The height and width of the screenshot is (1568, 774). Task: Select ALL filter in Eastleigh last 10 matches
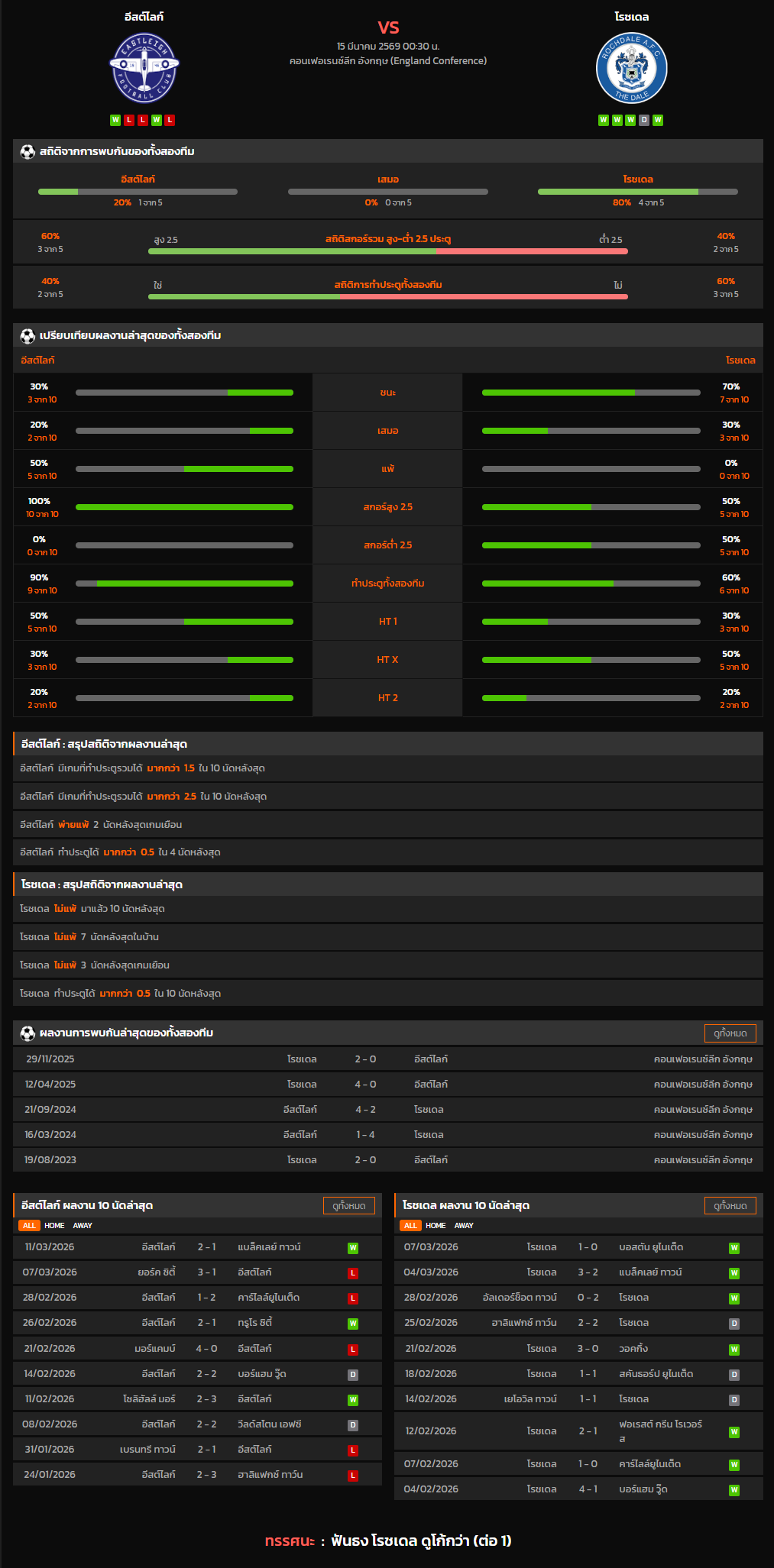[29, 1226]
